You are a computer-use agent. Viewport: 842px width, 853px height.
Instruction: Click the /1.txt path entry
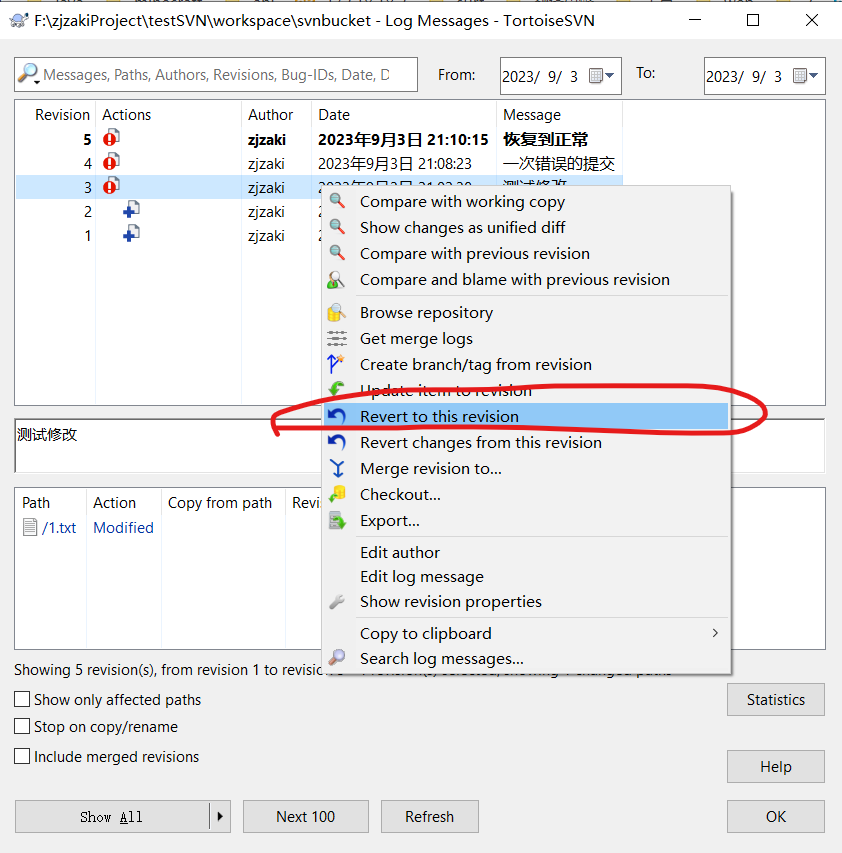click(59, 528)
